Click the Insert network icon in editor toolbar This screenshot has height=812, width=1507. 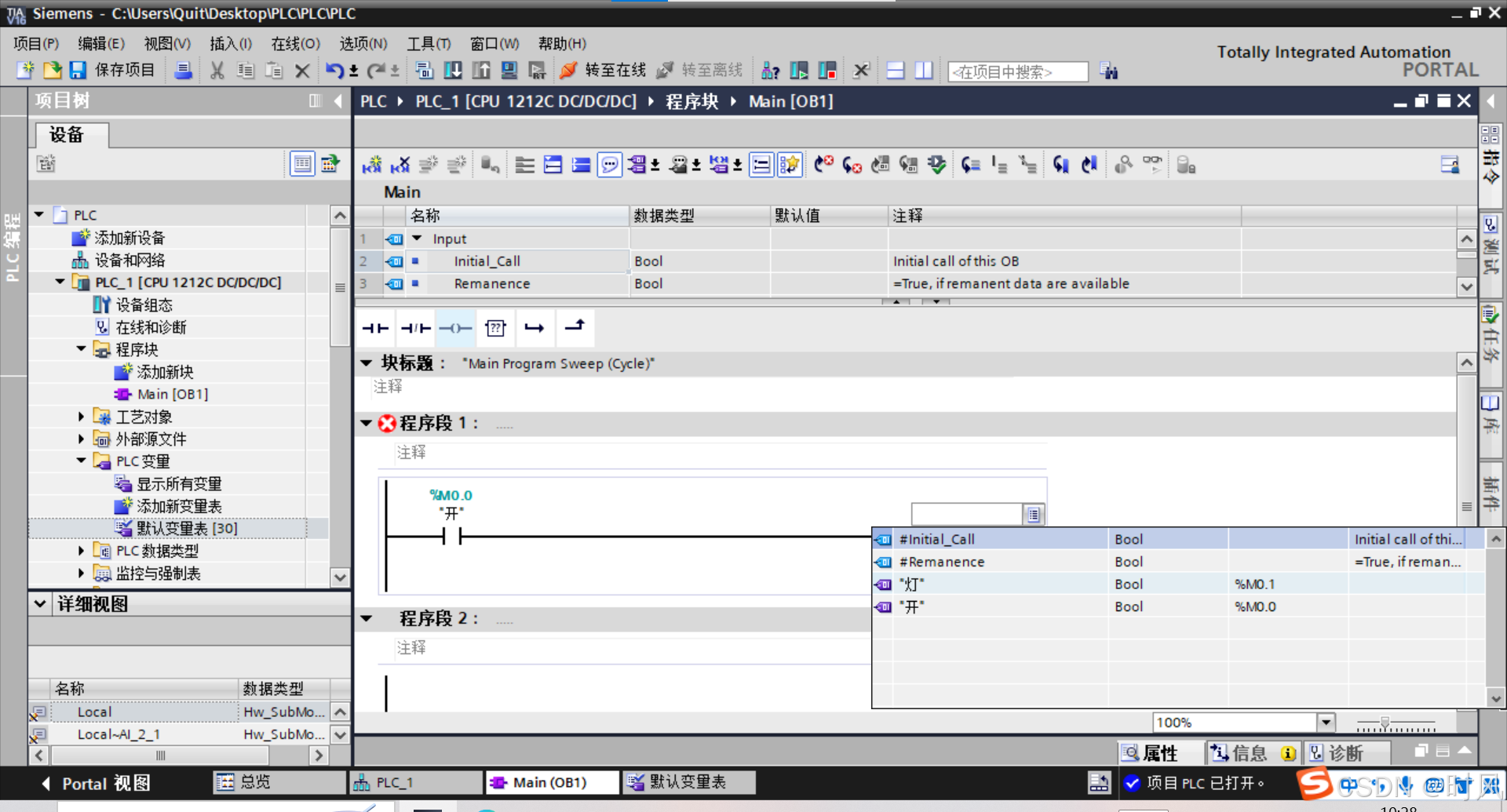[372, 165]
